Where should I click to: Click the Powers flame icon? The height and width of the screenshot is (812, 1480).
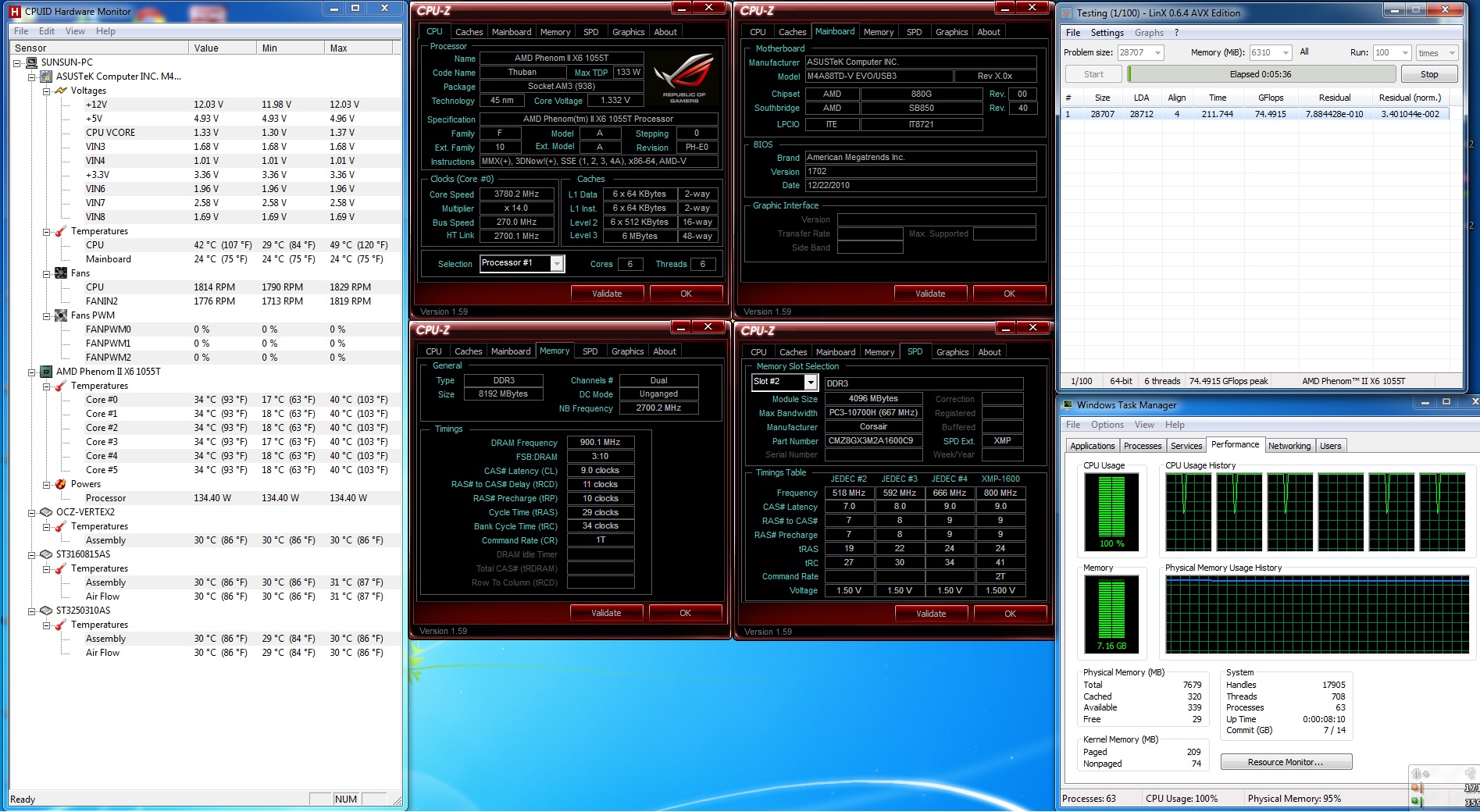(62, 484)
